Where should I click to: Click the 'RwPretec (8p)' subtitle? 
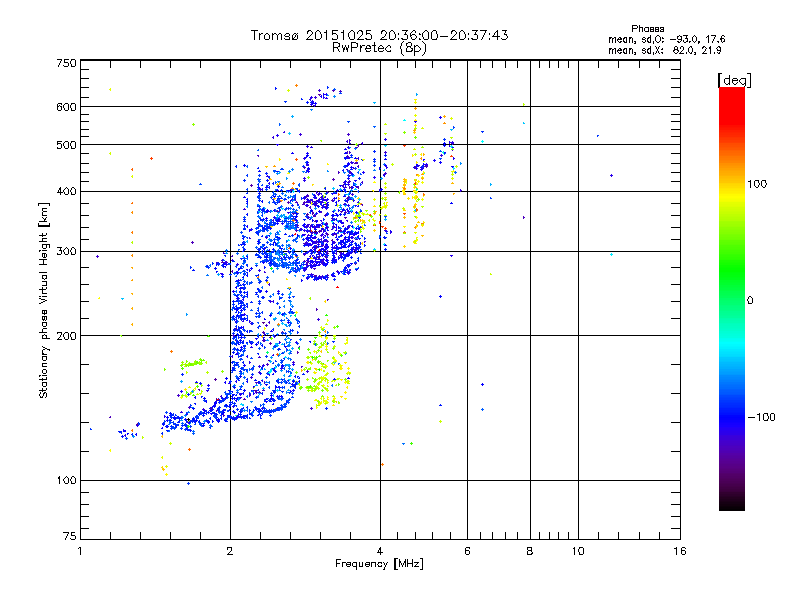click(379, 48)
